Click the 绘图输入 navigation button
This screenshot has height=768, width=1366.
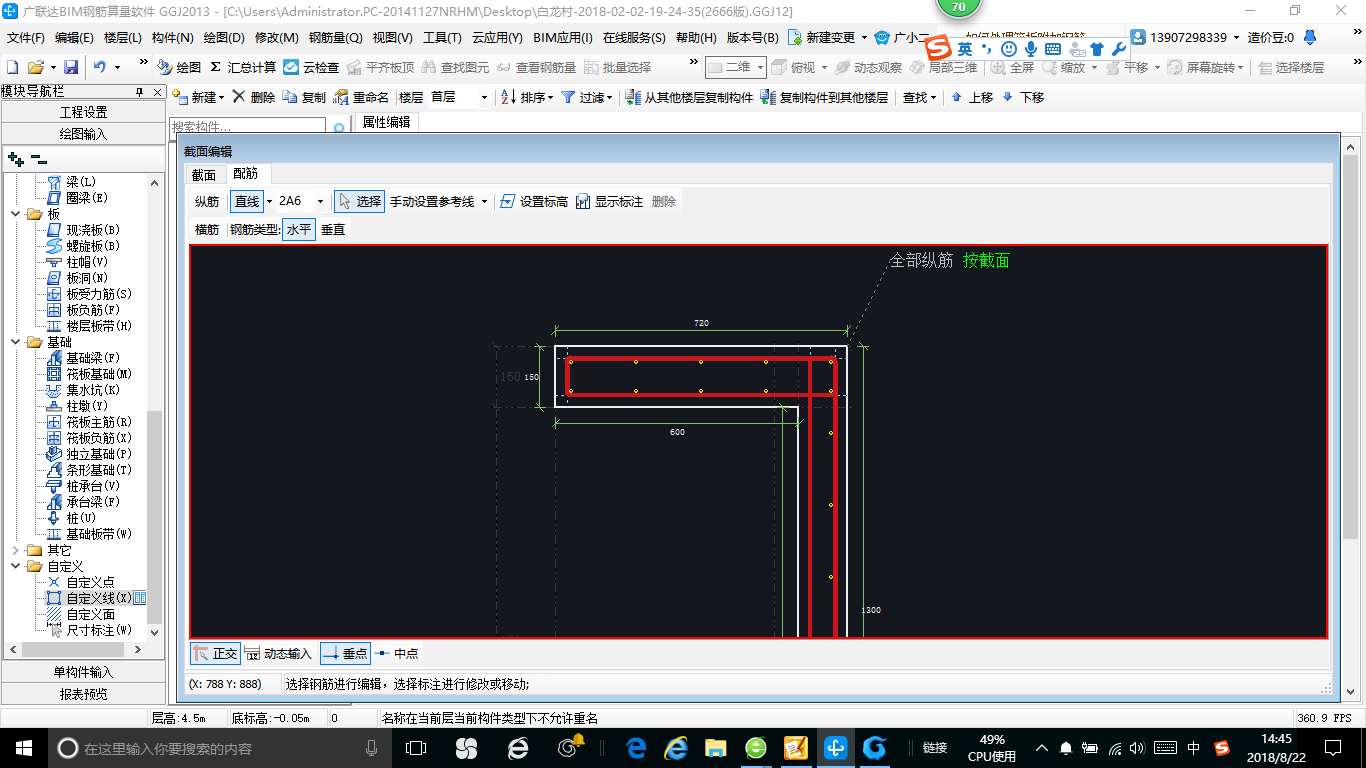(x=83, y=134)
